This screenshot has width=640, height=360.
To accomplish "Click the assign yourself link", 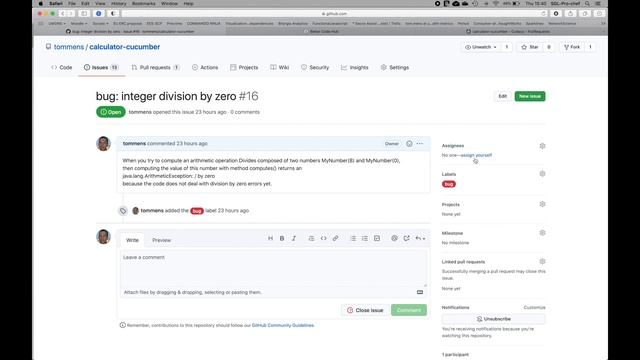I will click(x=476, y=155).
